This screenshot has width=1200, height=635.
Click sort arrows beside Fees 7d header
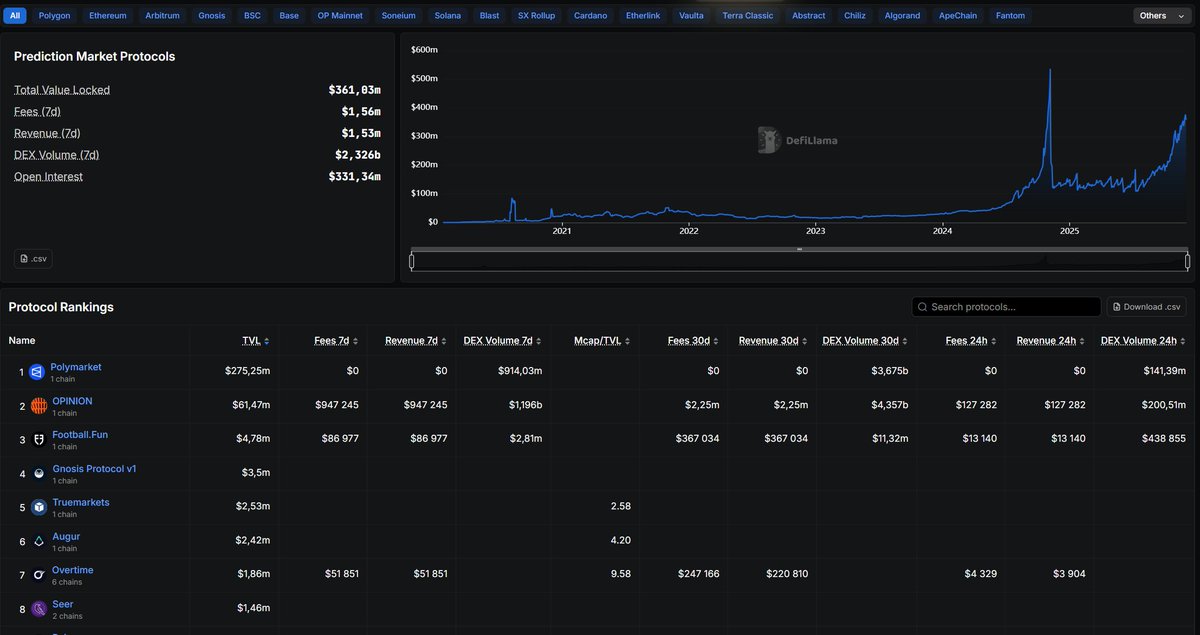(355, 341)
